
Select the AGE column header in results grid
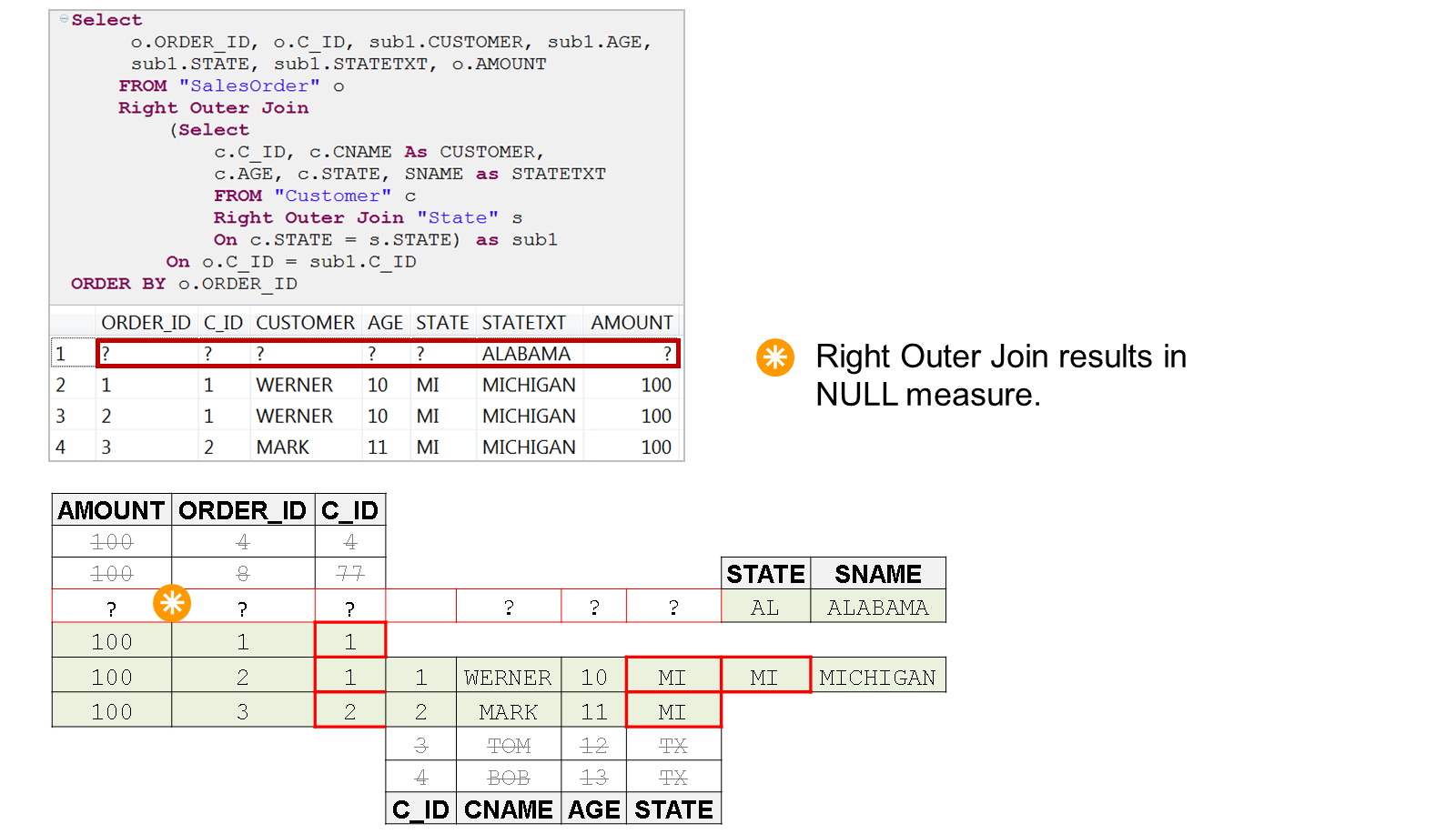coord(385,323)
